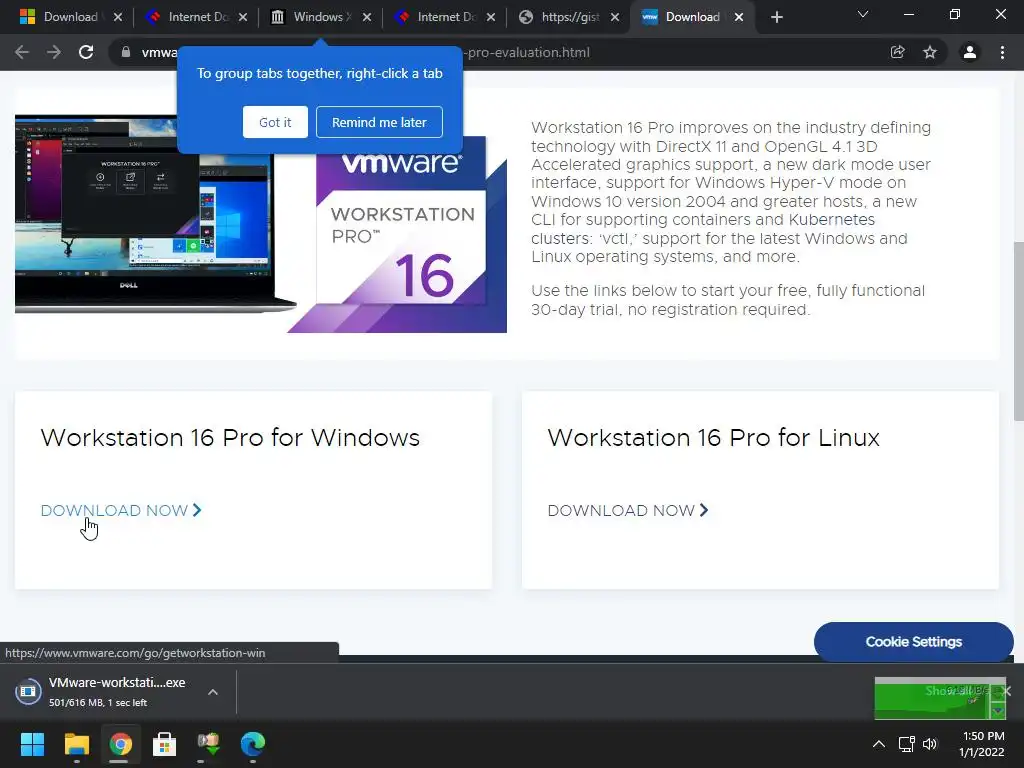Click Workstation 16 Pro for Windows heading

(x=230, y=438)
